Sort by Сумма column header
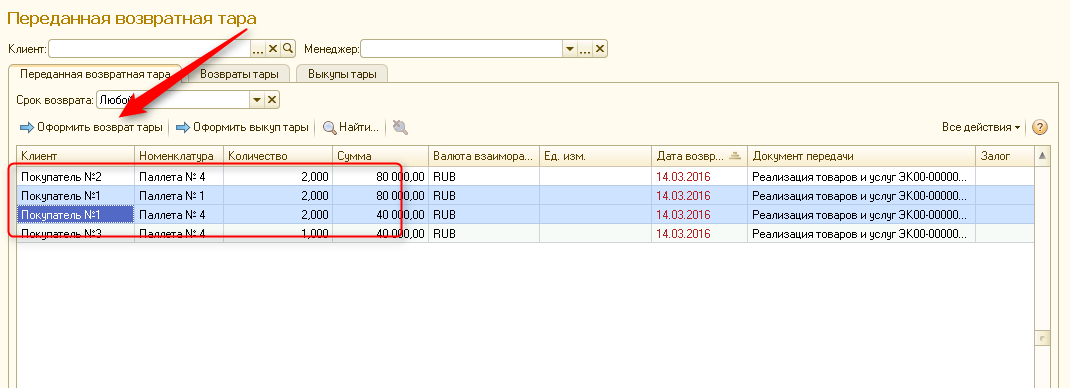 pyautogui.click(x=380, y=156)
